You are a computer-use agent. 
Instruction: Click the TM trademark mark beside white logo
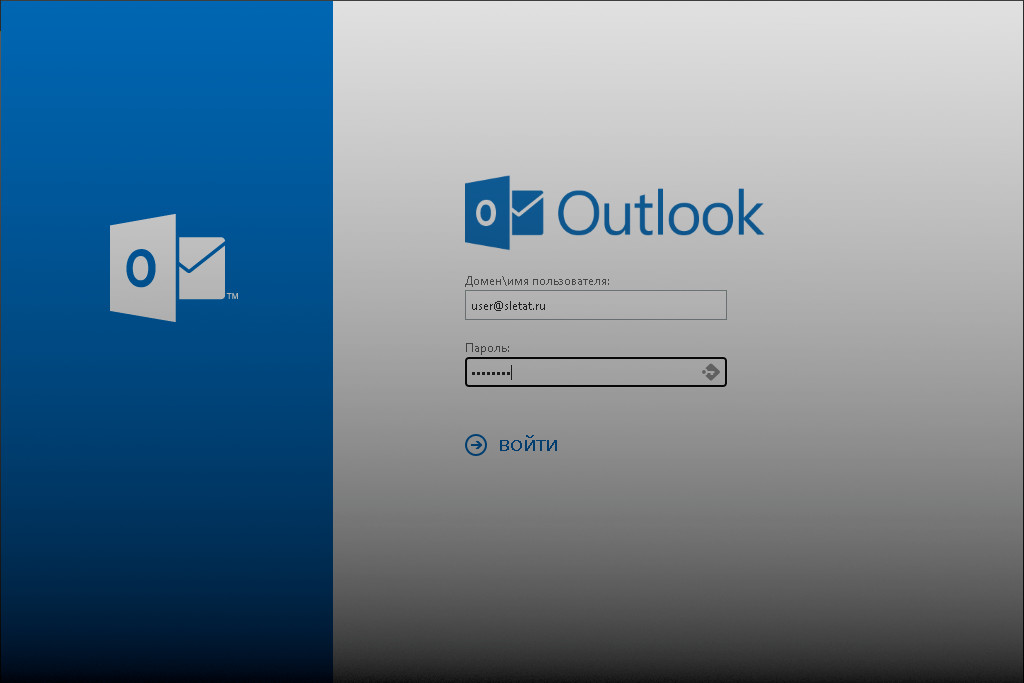232,297
